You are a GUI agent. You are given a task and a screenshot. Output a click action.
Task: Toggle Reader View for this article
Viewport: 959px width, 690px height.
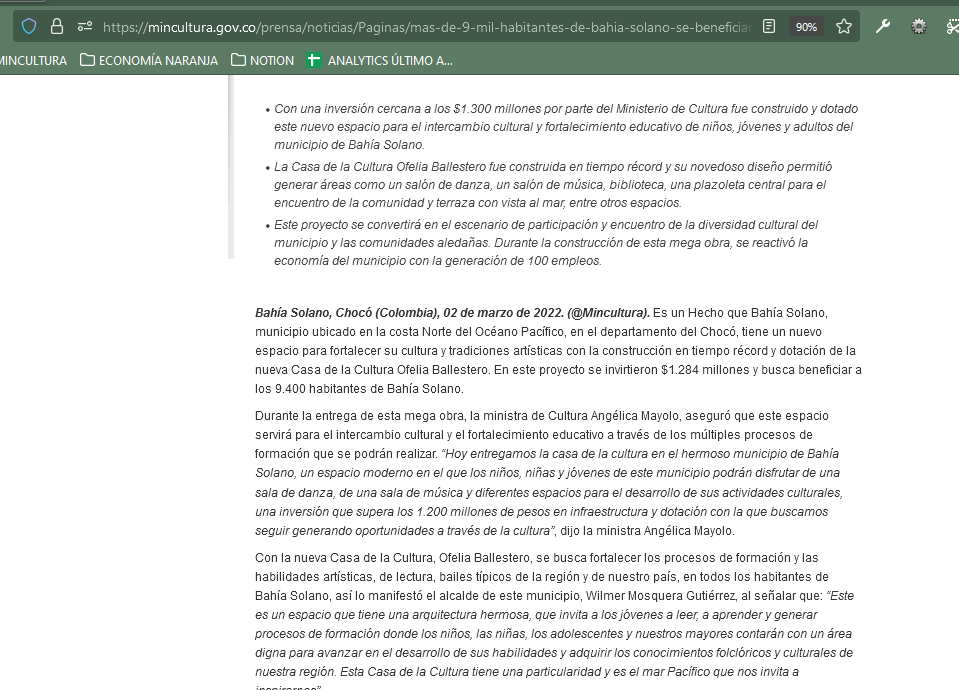click(769, 26)
